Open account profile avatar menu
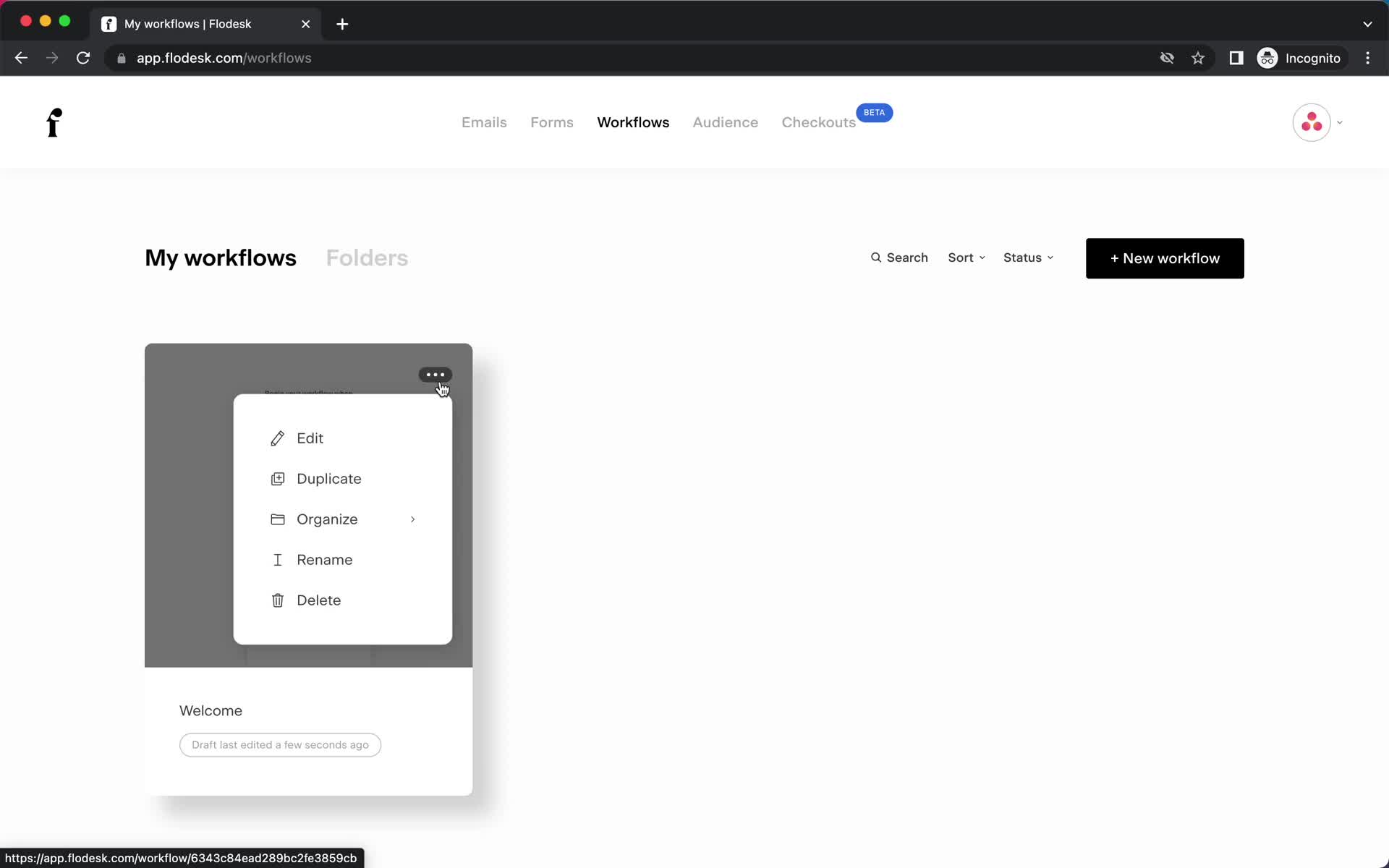1389x868 pixels. (1312, 122)
